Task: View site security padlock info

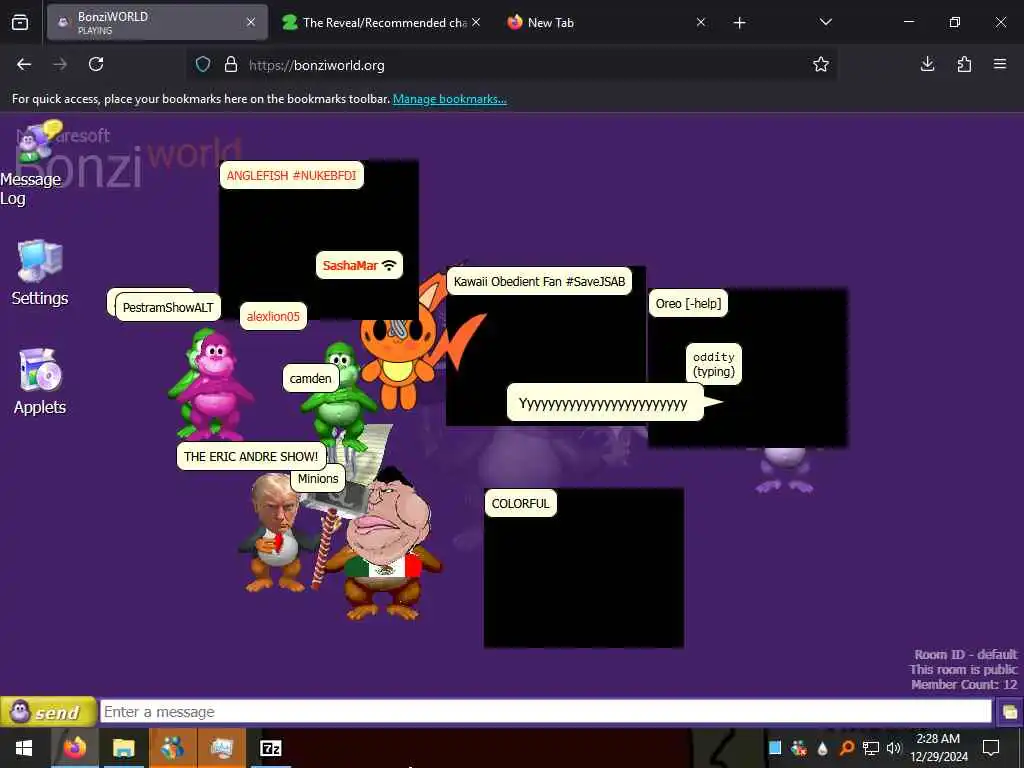Action: [x=231, y=65]
